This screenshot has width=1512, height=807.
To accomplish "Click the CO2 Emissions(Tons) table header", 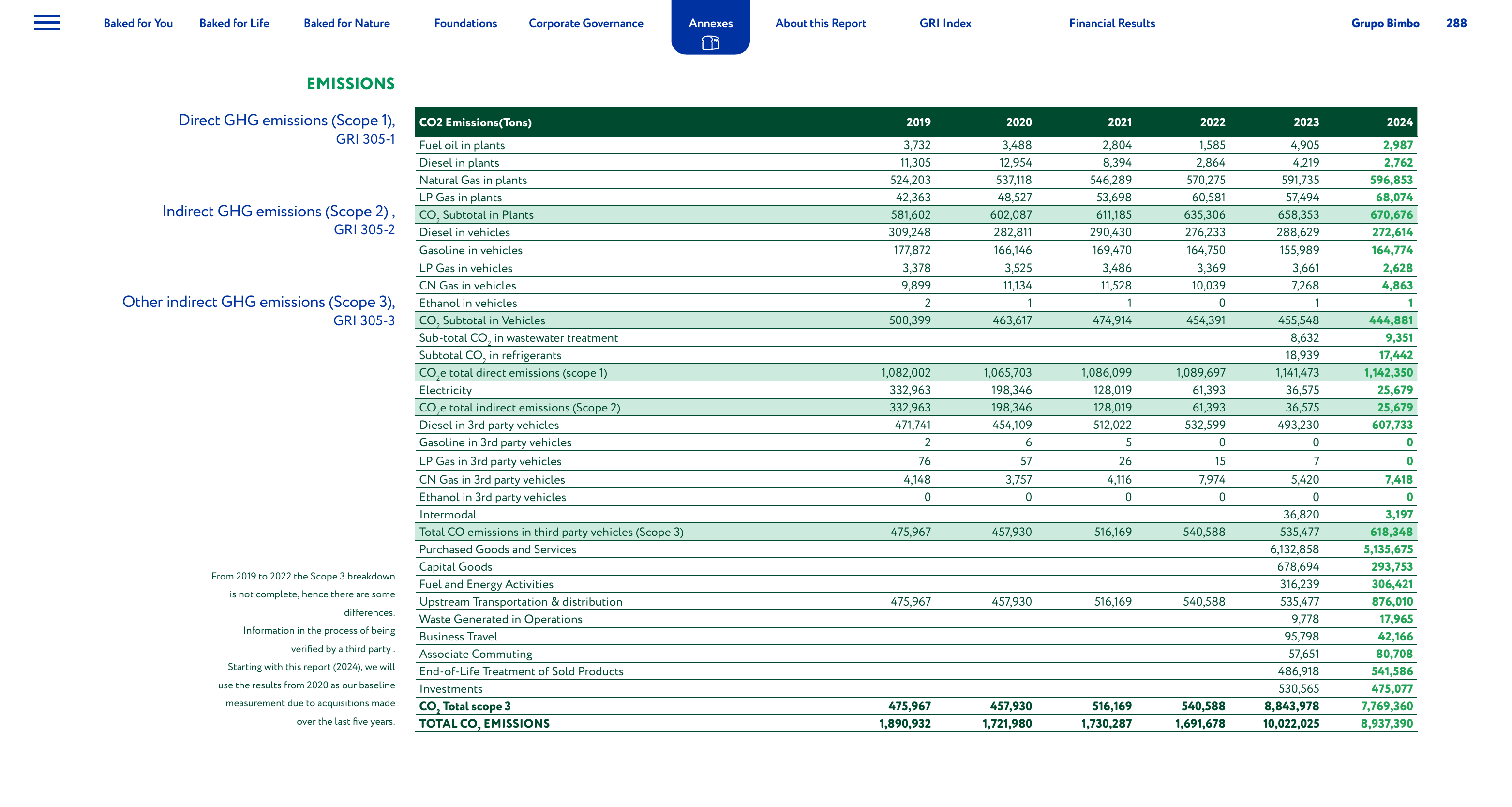I will (475, 122).
